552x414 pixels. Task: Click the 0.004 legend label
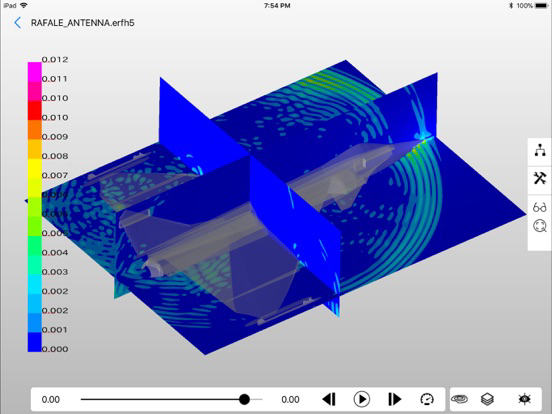point(55,252)
